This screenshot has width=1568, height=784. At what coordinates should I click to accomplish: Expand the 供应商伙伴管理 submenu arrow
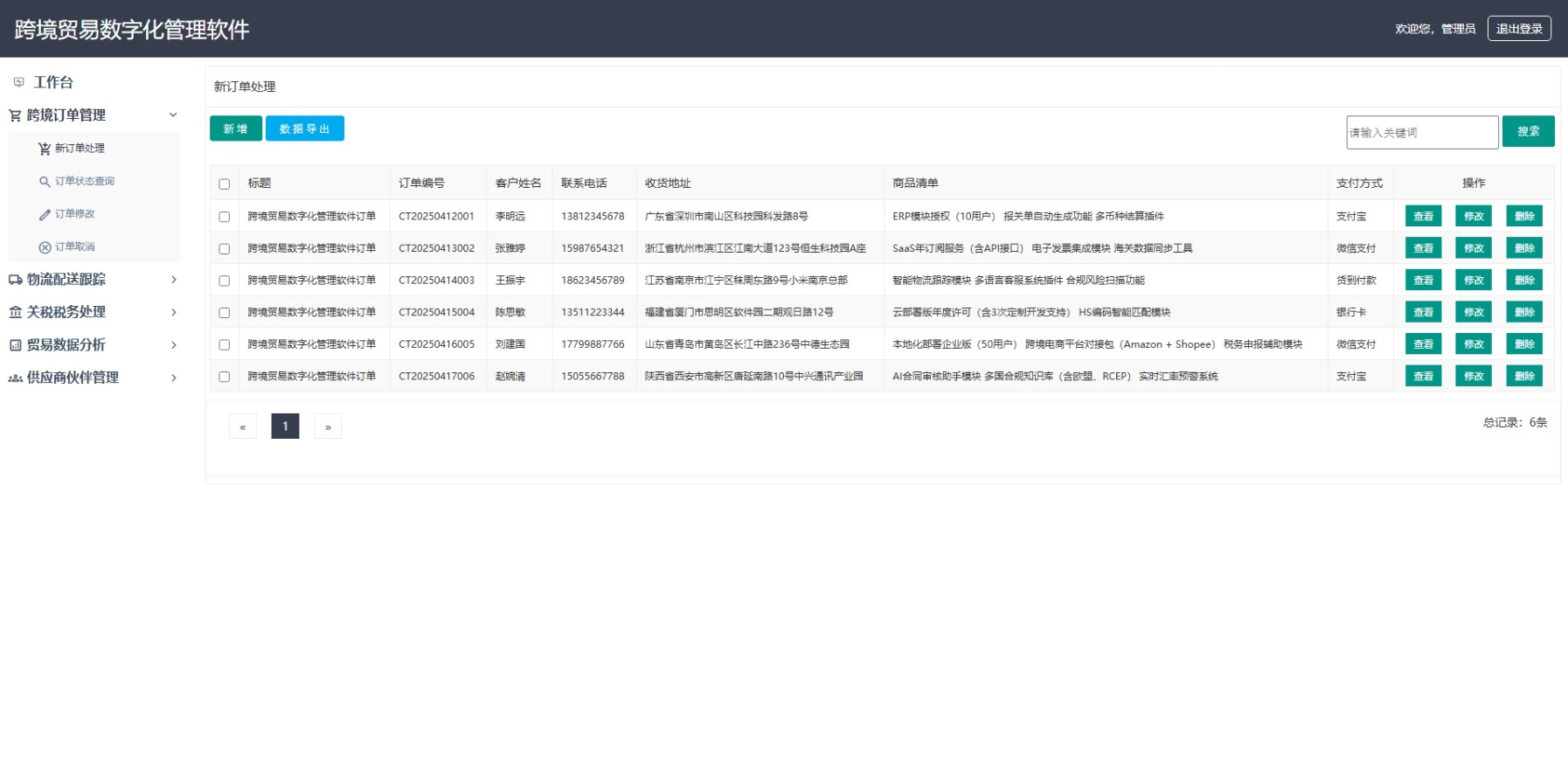(174, 378)
